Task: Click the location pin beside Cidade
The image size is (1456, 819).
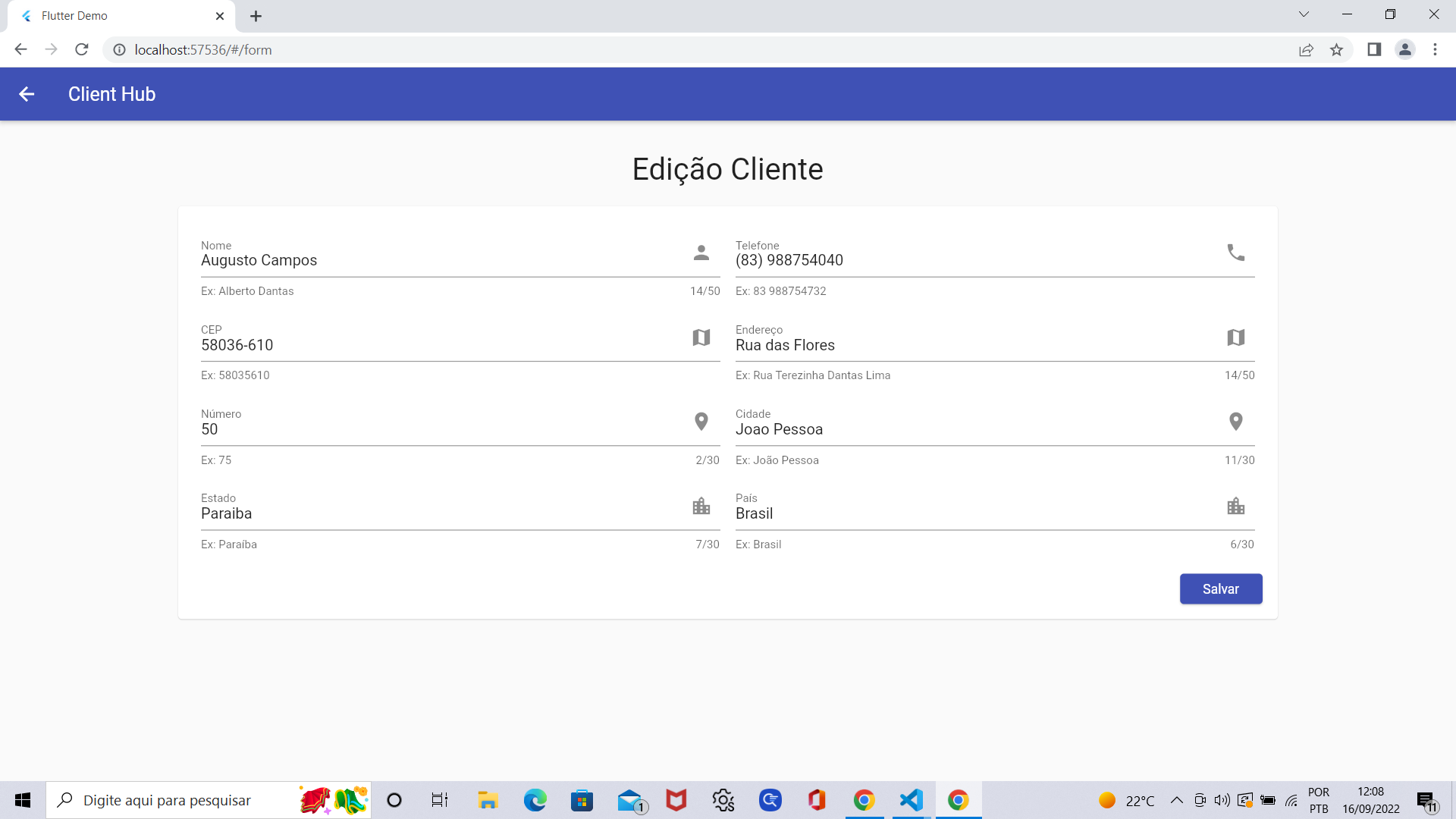Action: point(1236,422)
